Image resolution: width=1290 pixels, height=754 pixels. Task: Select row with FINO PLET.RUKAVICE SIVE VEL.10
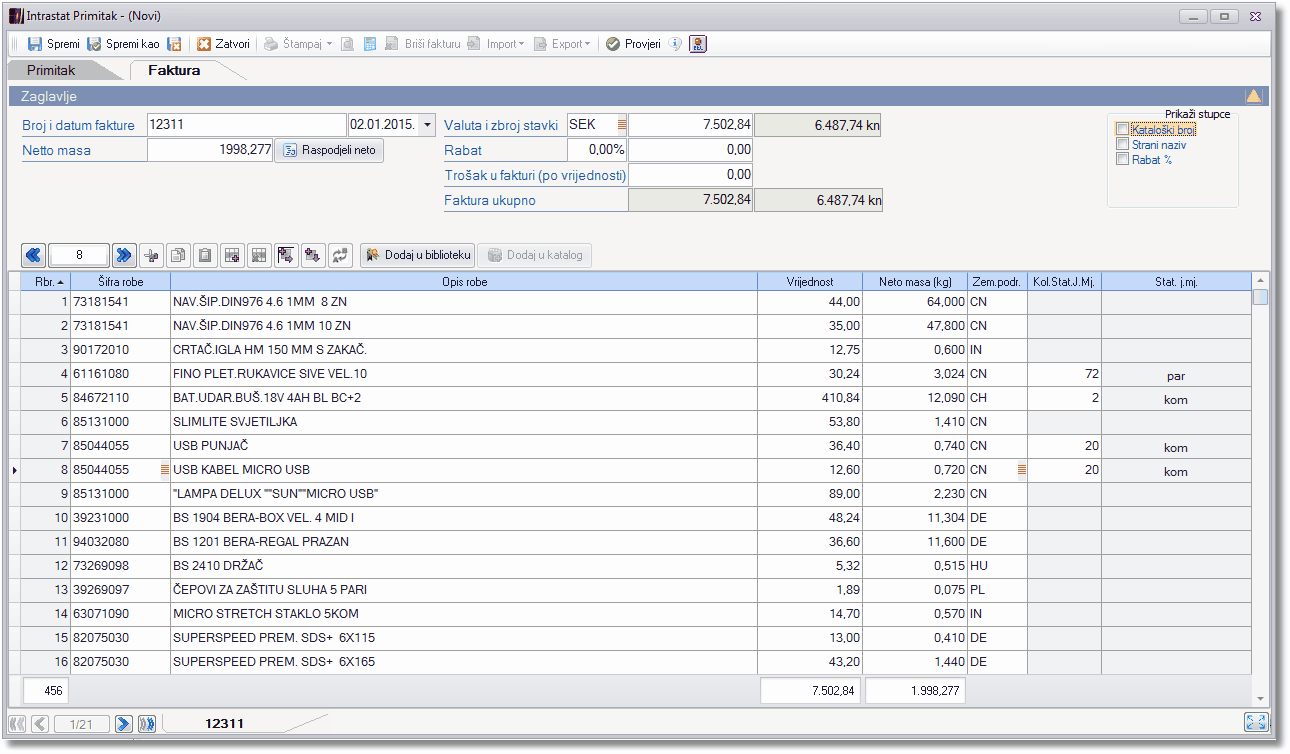pyautogui.click(x=464, y=374)
